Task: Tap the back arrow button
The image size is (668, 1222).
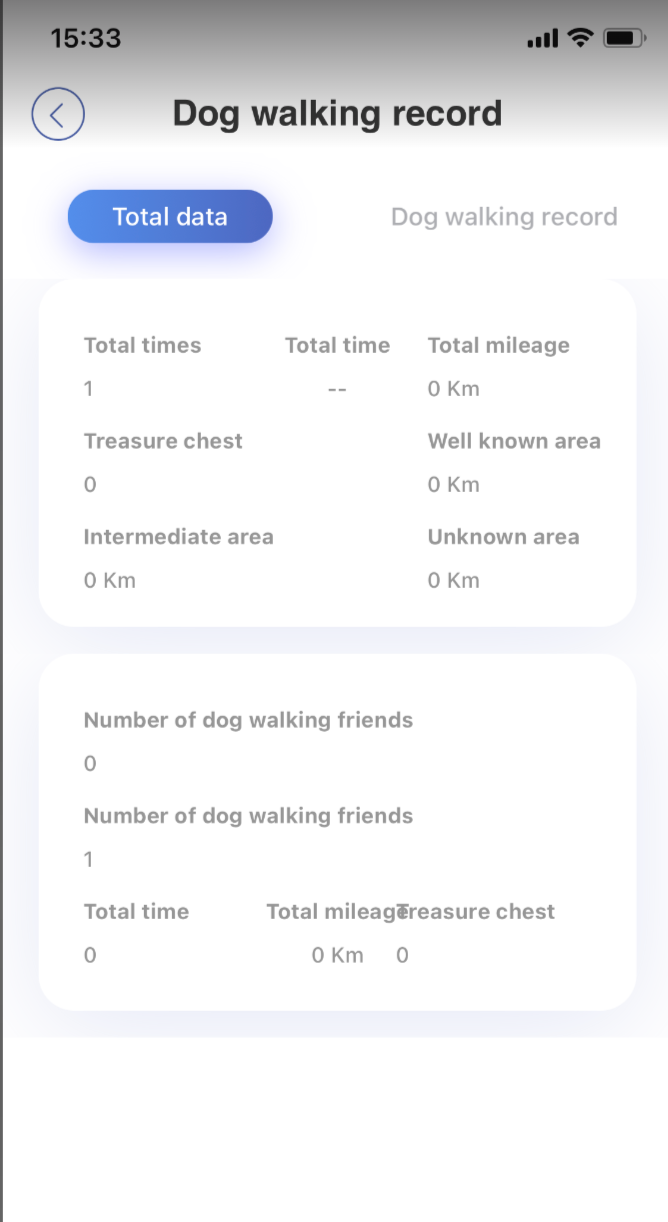Action: 58,114
